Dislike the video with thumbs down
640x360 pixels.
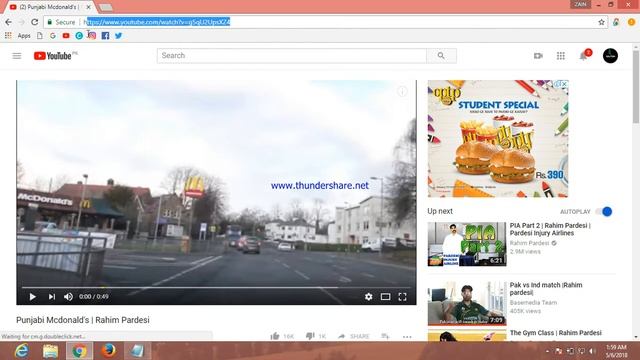(x=310, y=336)
